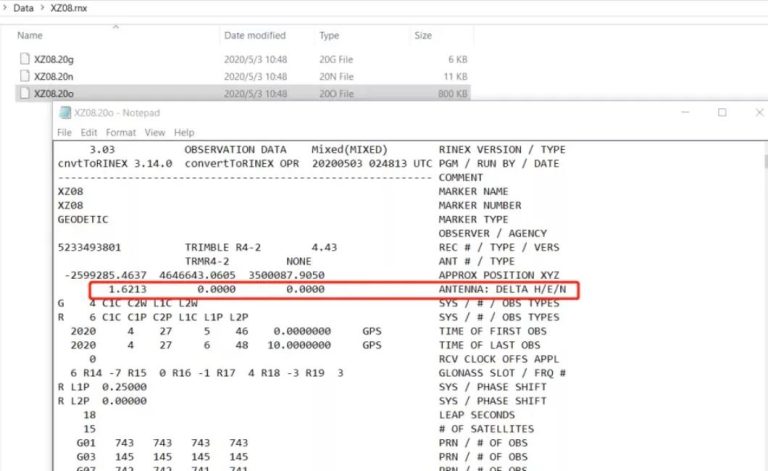
Task: Sort files by Size column header
Action: click(423, 35)
